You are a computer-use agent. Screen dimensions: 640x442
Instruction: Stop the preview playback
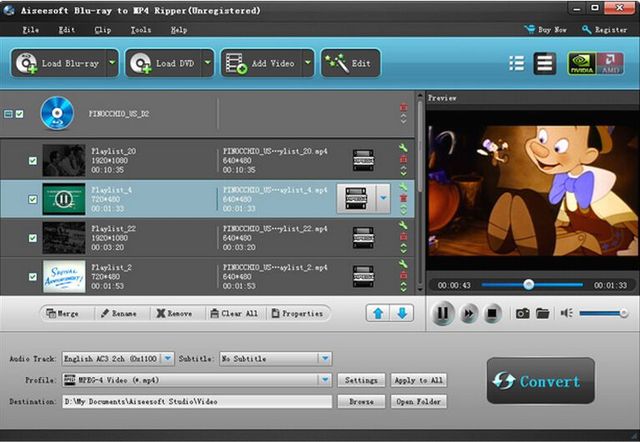click(x=492, y=313)
